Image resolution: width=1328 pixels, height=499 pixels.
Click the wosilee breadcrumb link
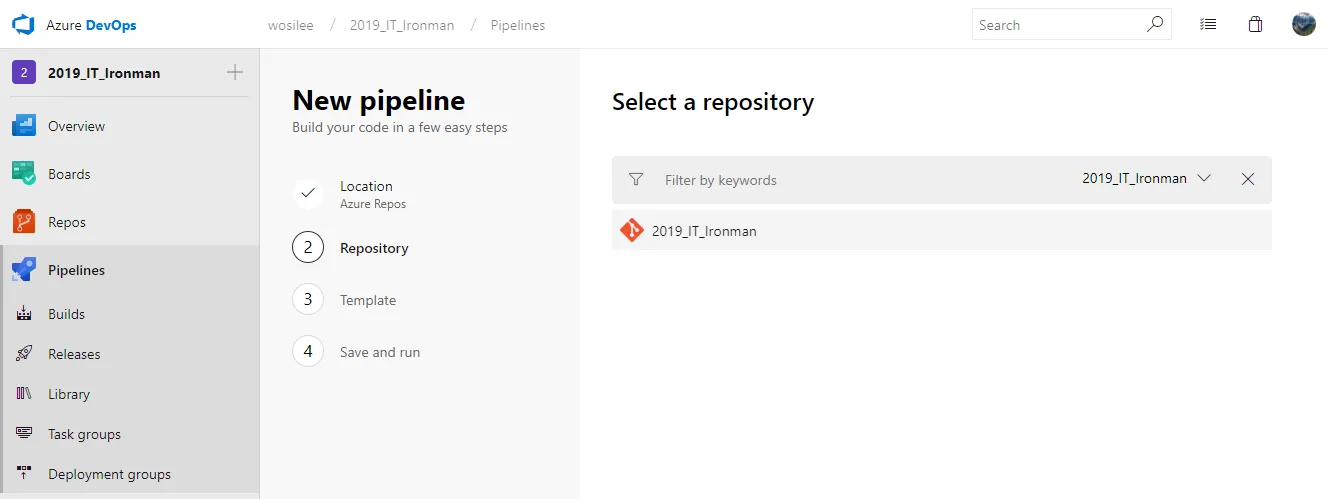(290, 25)
